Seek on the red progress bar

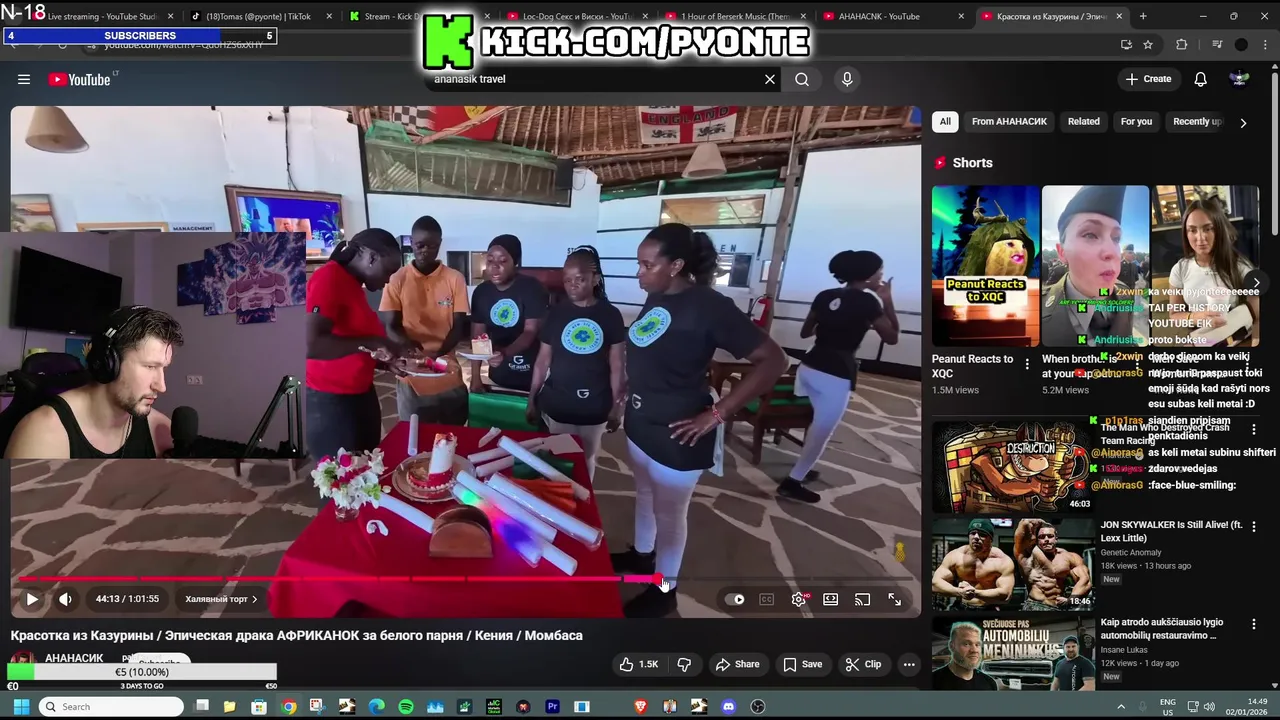465,579
